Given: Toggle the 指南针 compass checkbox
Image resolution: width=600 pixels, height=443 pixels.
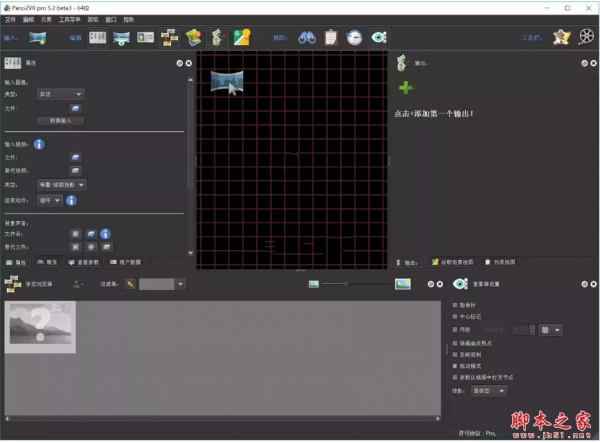Looking at the screenshot, I should 455,305.
